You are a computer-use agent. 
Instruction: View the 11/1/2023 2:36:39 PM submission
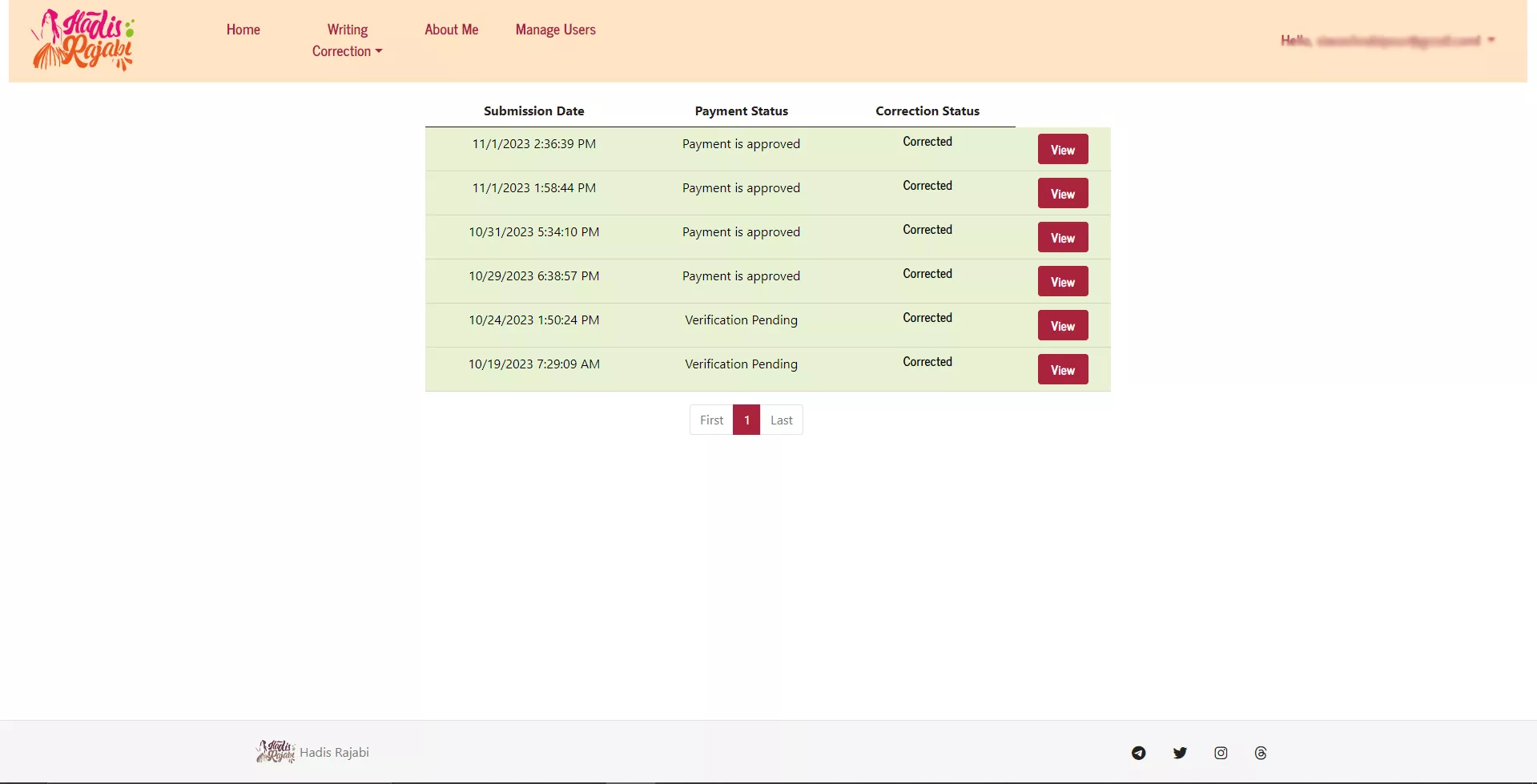pos(1062,150)
